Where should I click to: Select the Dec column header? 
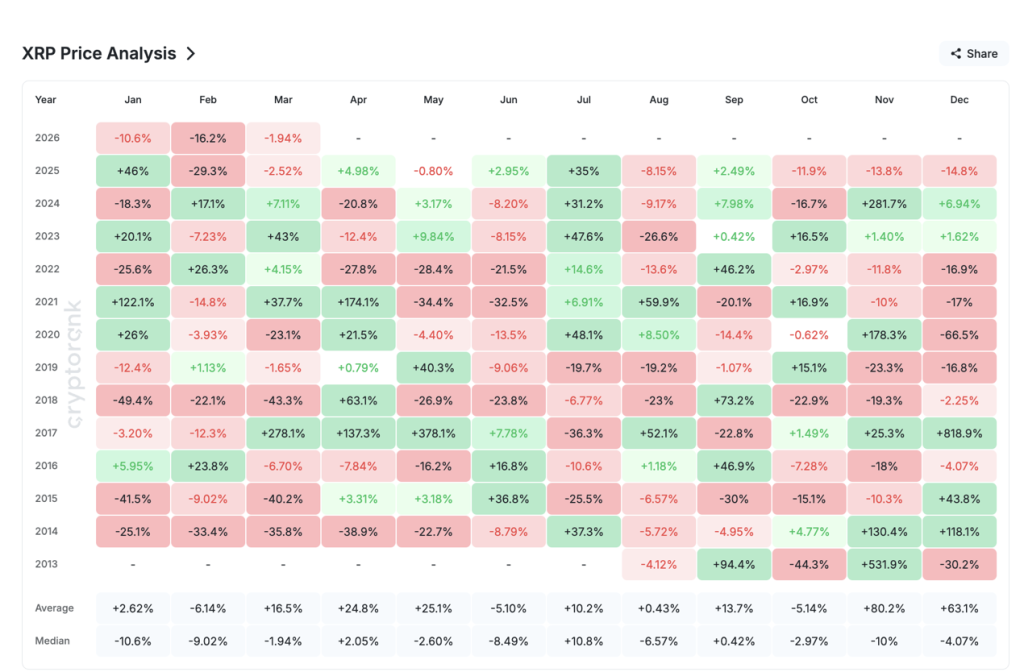[959, 99]
